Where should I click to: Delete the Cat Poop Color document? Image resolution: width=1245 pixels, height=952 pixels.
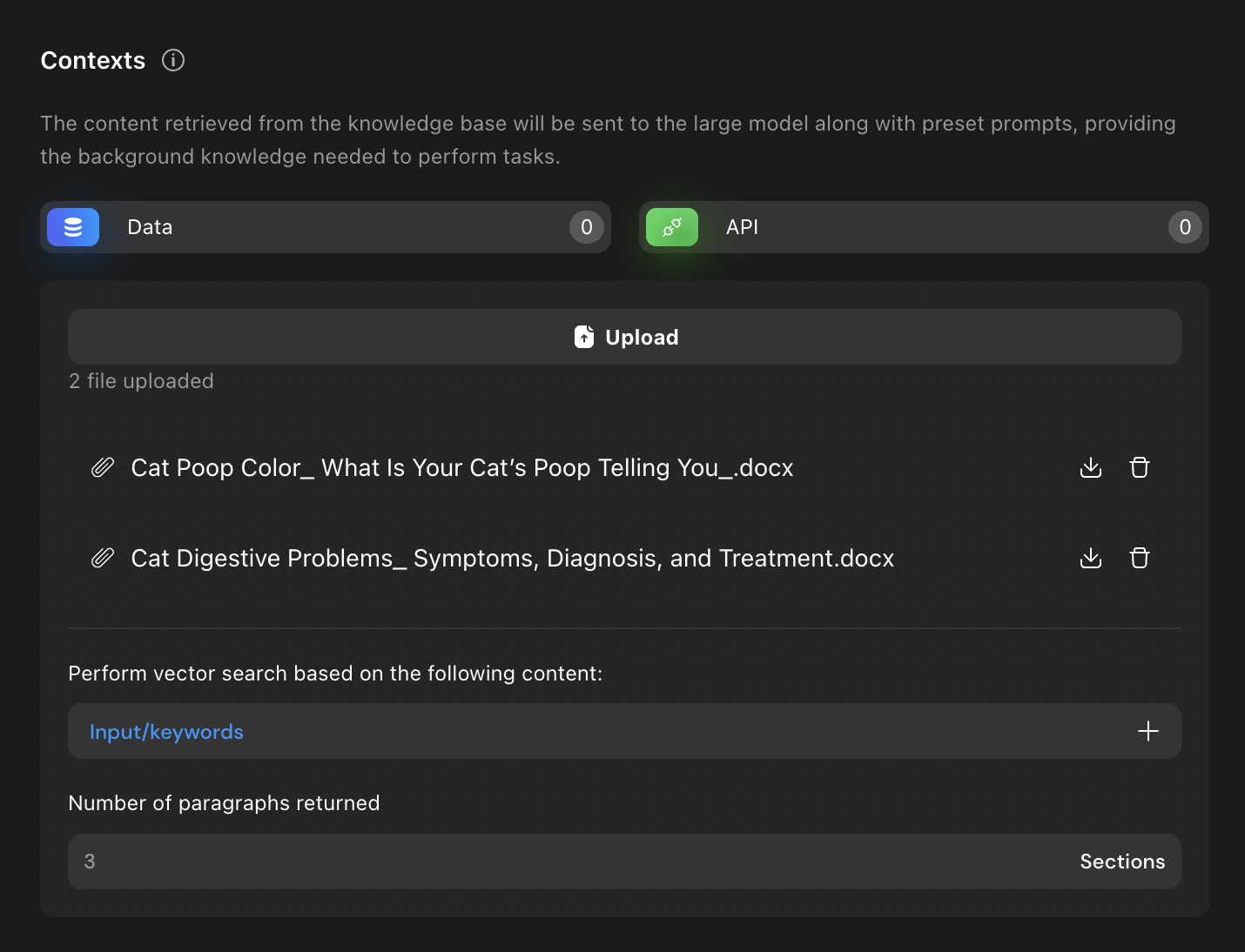[1140, 467]
